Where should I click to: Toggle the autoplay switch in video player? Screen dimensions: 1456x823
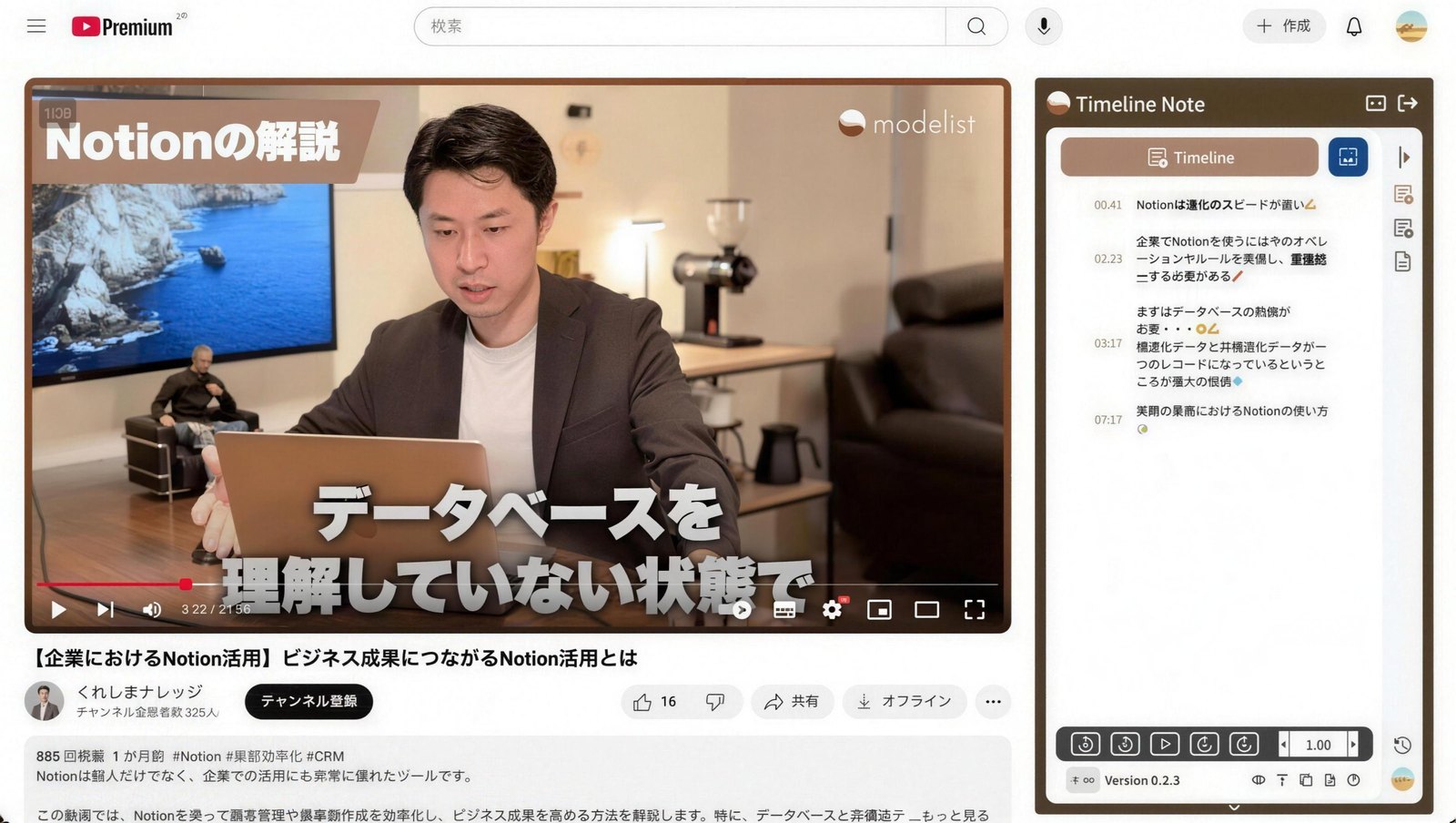[x=742, y=610]
